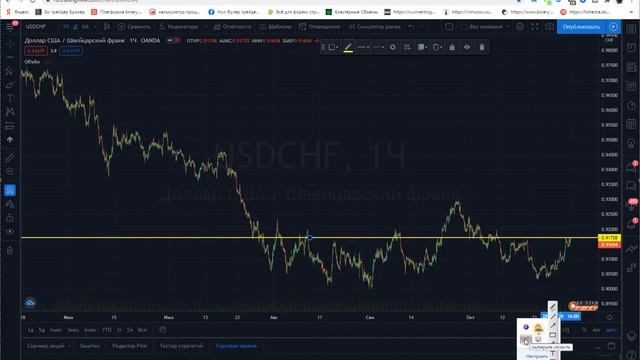Click the Compare symbol button
640x360 pixels.
[x=134, y=27]
